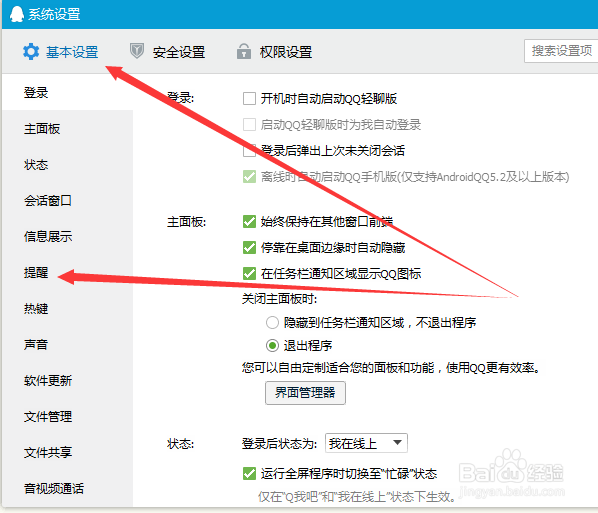Switch to the 权限设置 tab
Image resolution: width=598 pixels, height=513 pixels.
point(286,52)
